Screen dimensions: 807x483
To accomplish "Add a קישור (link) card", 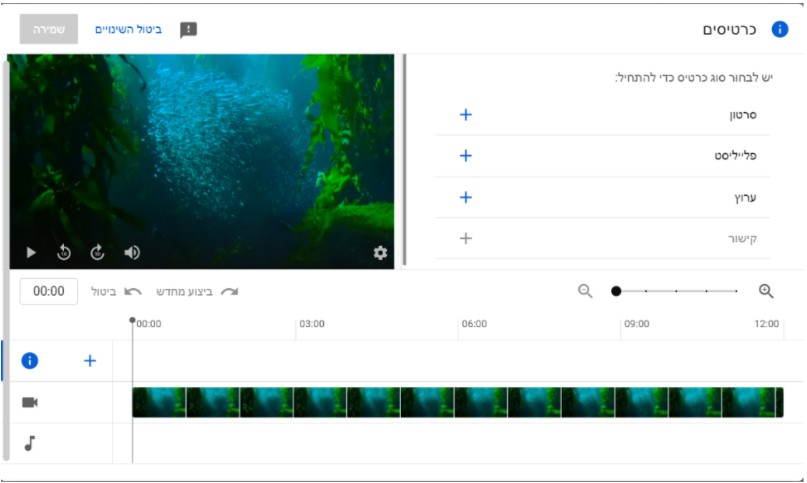I will pyautogui.click(x=465, y=238).
